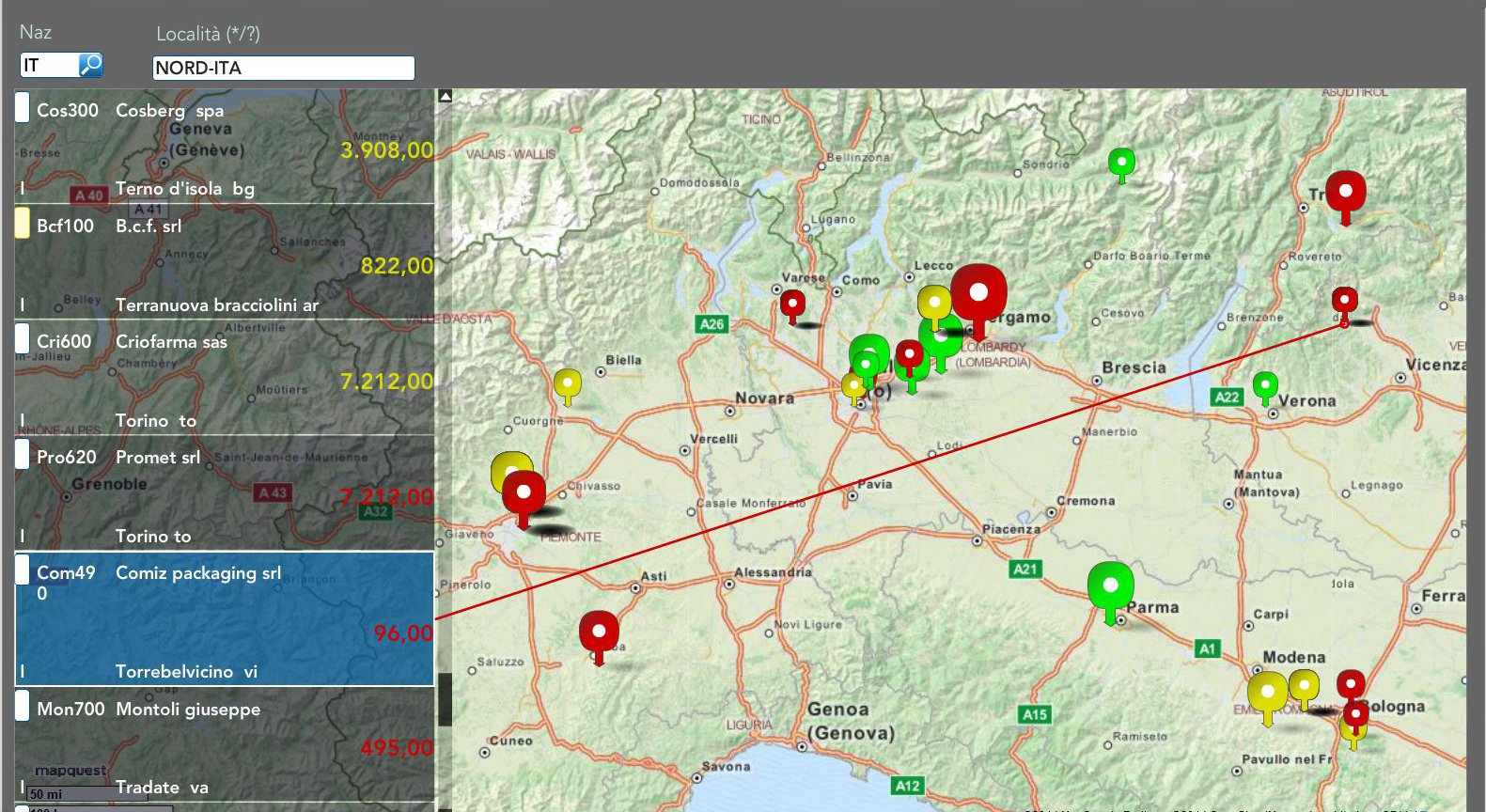Click the green pin near Verona

1265,384
